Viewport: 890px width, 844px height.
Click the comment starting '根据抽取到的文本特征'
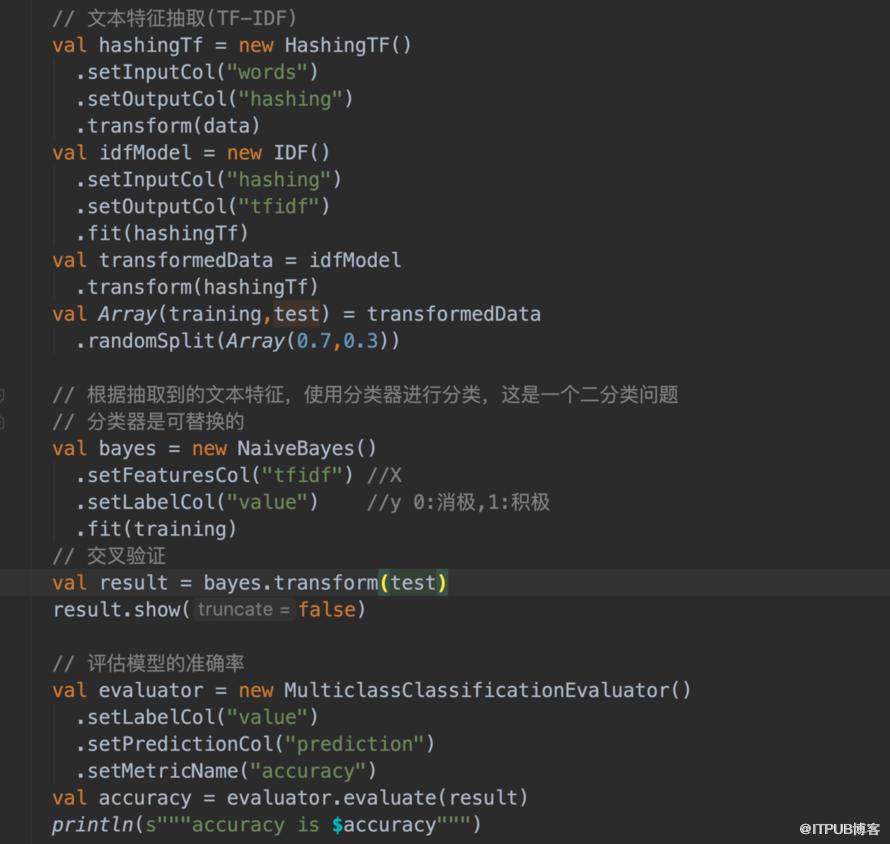[x=366, y=395]
